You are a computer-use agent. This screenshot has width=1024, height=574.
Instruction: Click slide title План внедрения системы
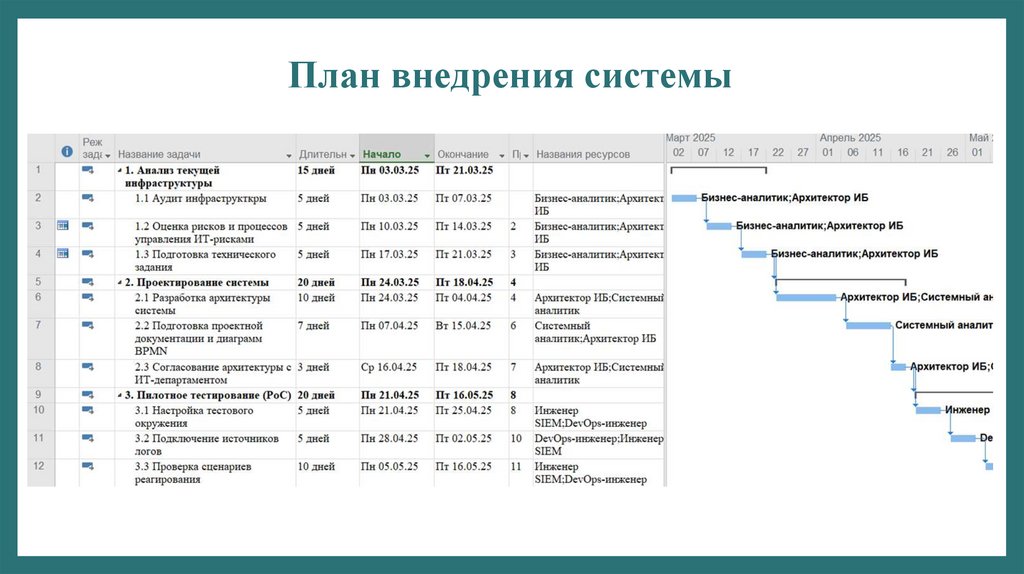click(x=509, y=75)
